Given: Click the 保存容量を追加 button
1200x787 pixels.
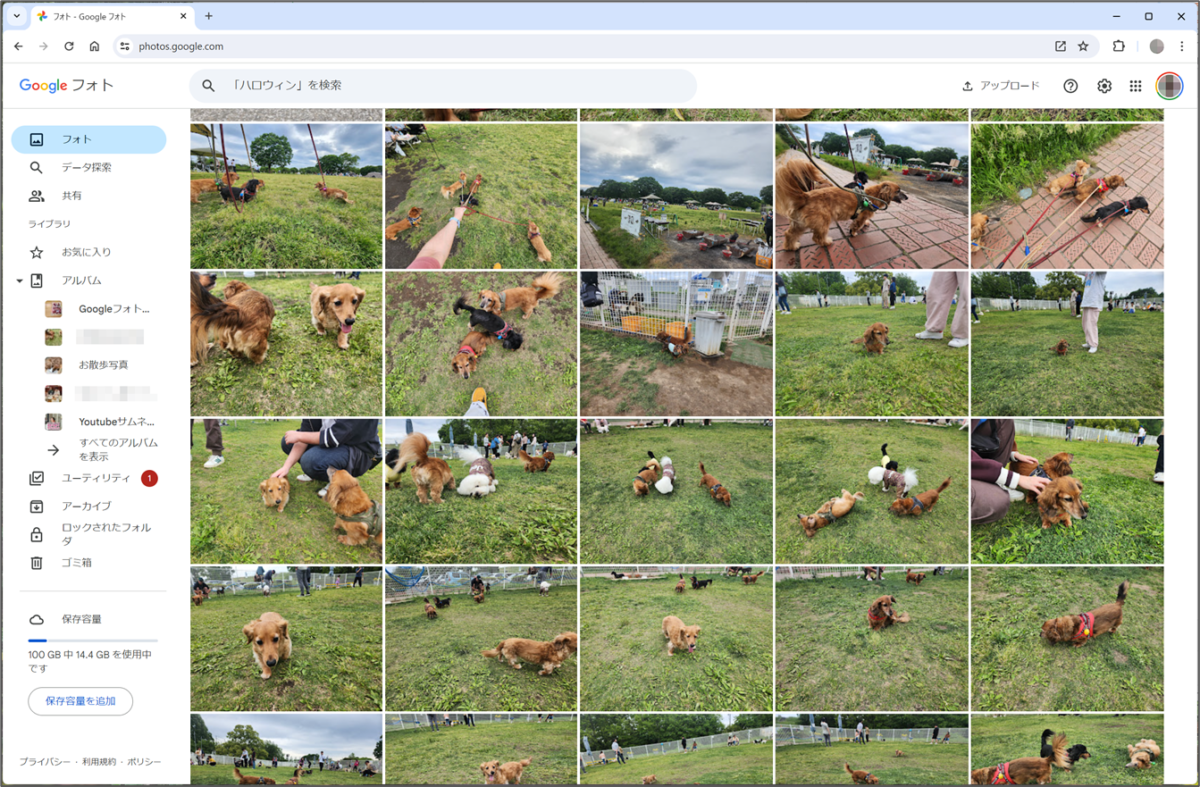Looking at the screenshot, I should tap(80, 701).
